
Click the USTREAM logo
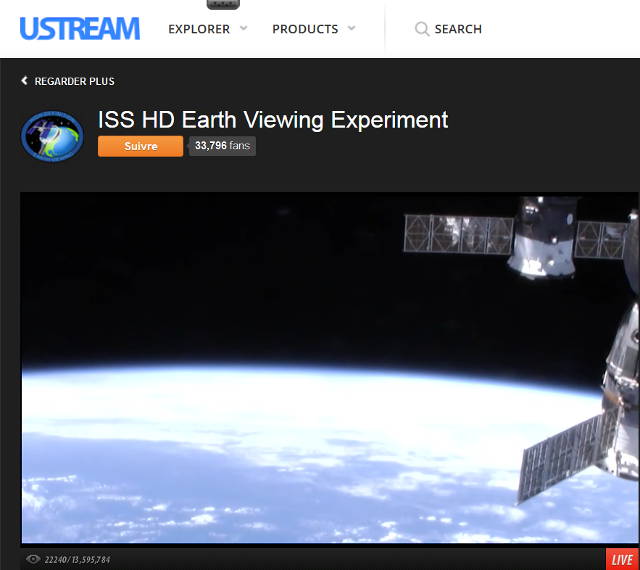click(80, 29)
